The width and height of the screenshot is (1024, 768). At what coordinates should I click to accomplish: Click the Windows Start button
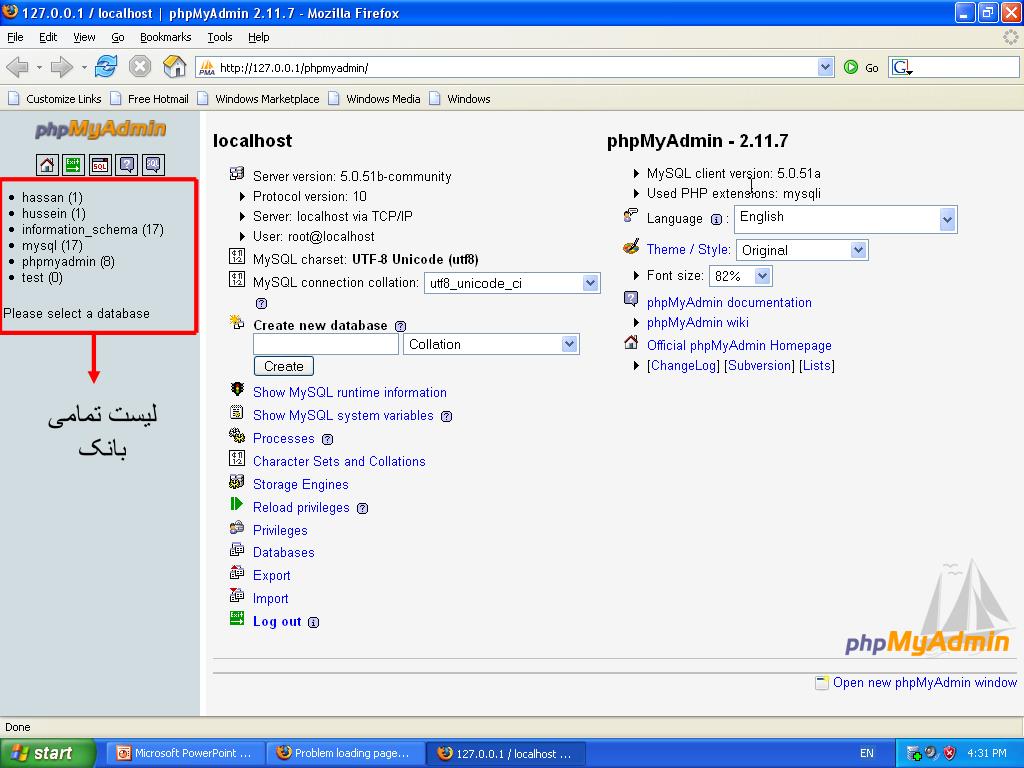48,753
